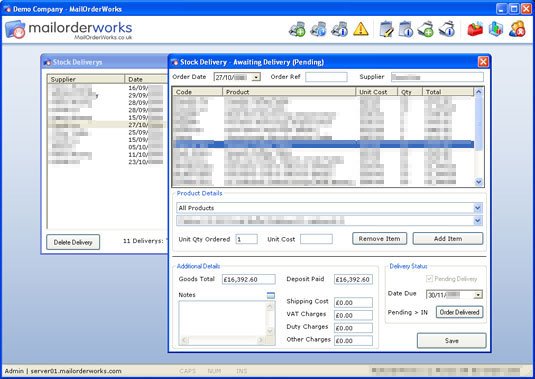Sort items by the Code column header
Viewport: 535px width, 379px height.
pyautogui.click(x=198, y=92)
